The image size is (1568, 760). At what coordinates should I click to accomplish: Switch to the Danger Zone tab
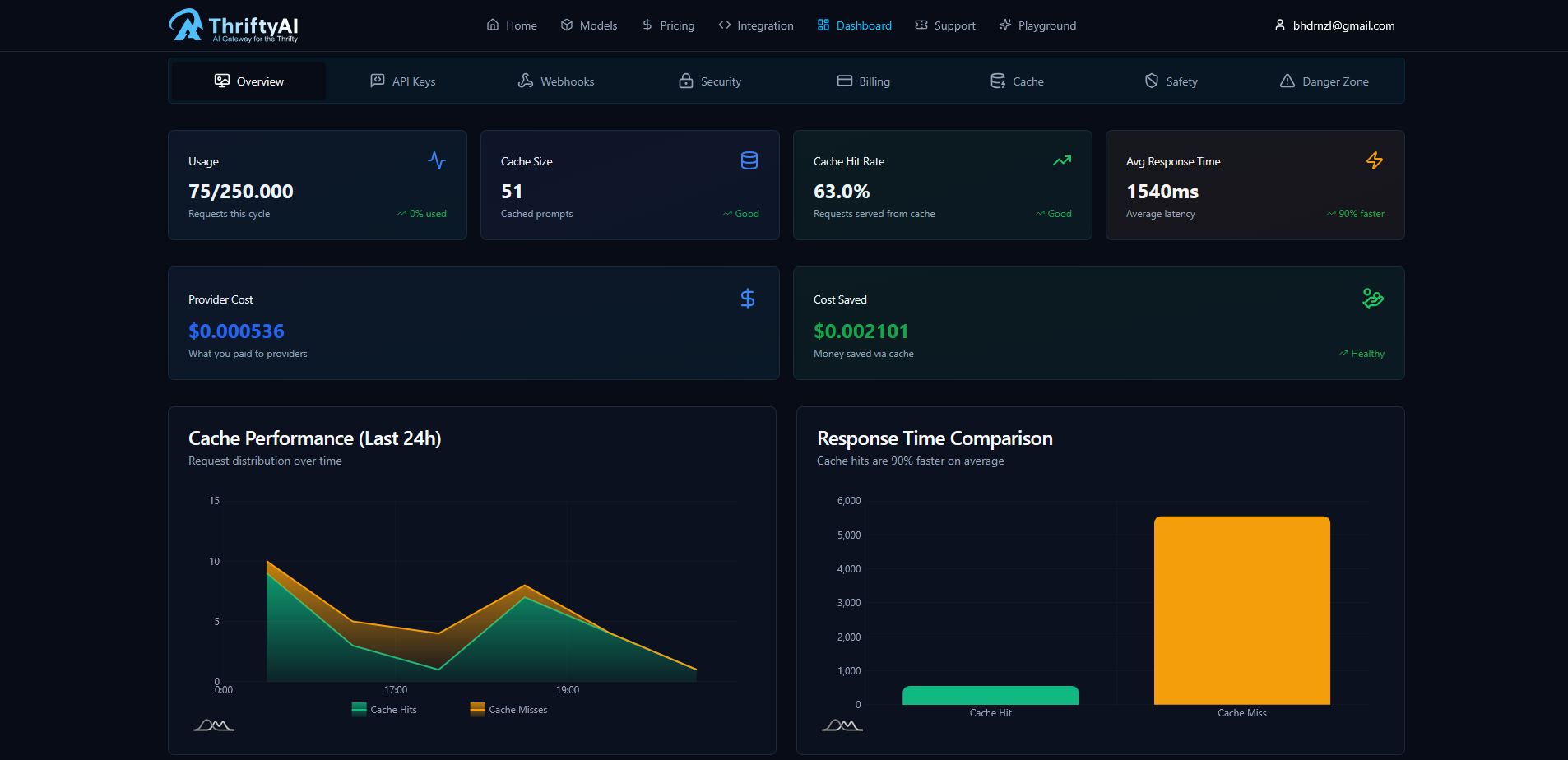click(x=1323, y=81)
